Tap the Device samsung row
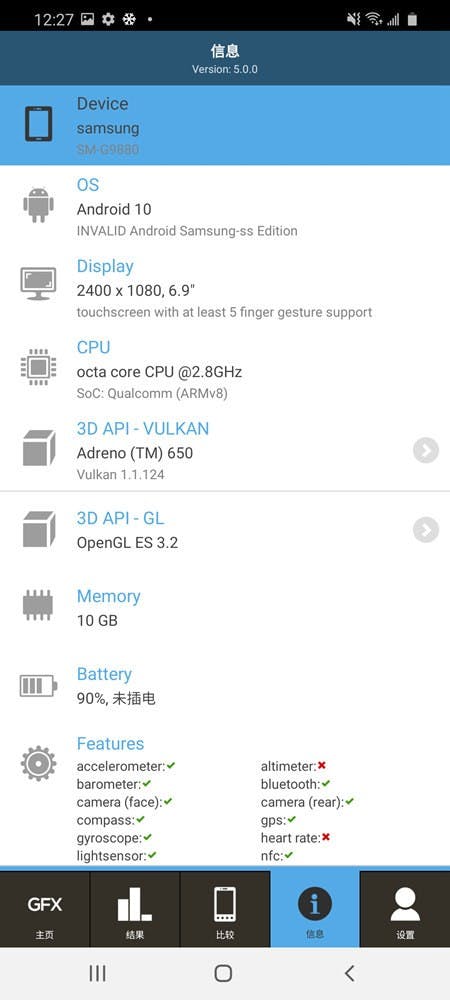This screenshot has height=1000, width=450. (x=225, y=125)
